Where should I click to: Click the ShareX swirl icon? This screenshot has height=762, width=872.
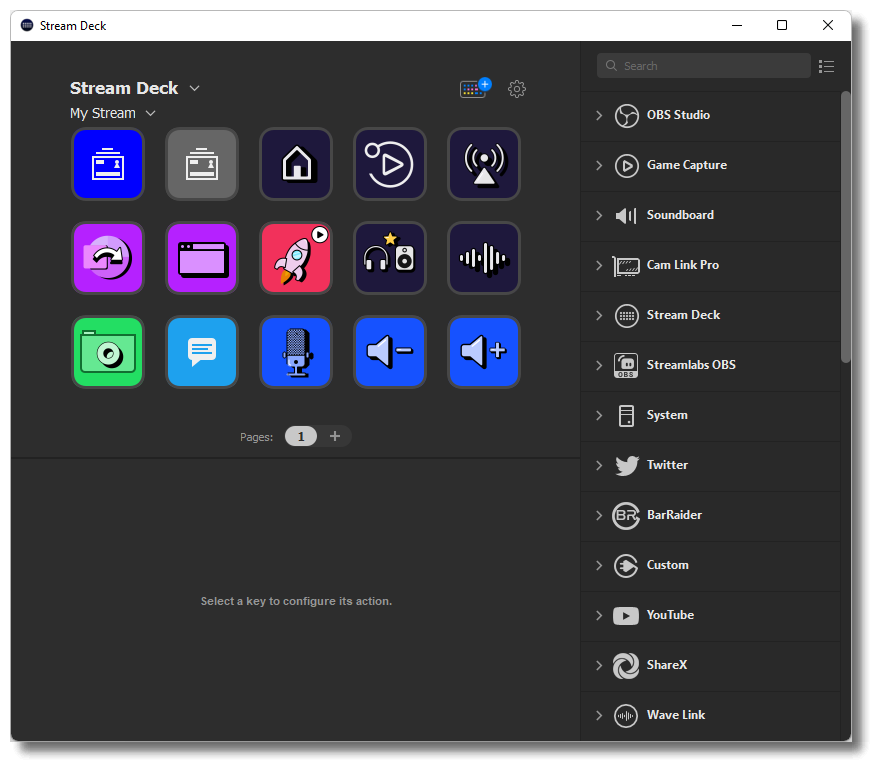point(626,666)
